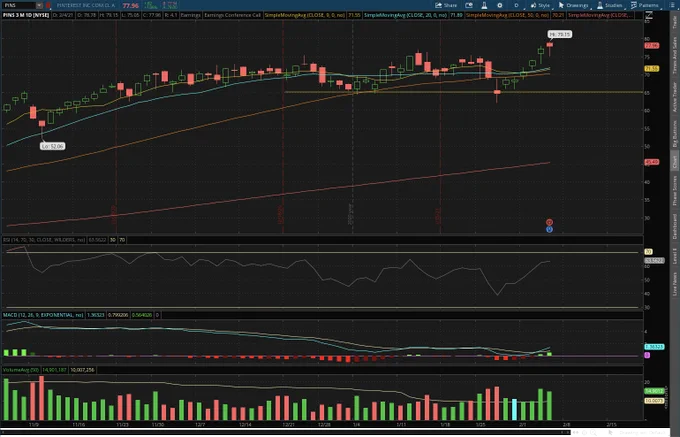Image resolution: width=680 pixels, height=437 pixels.
Task: Open chart settings gear icon
Action: 500,5
